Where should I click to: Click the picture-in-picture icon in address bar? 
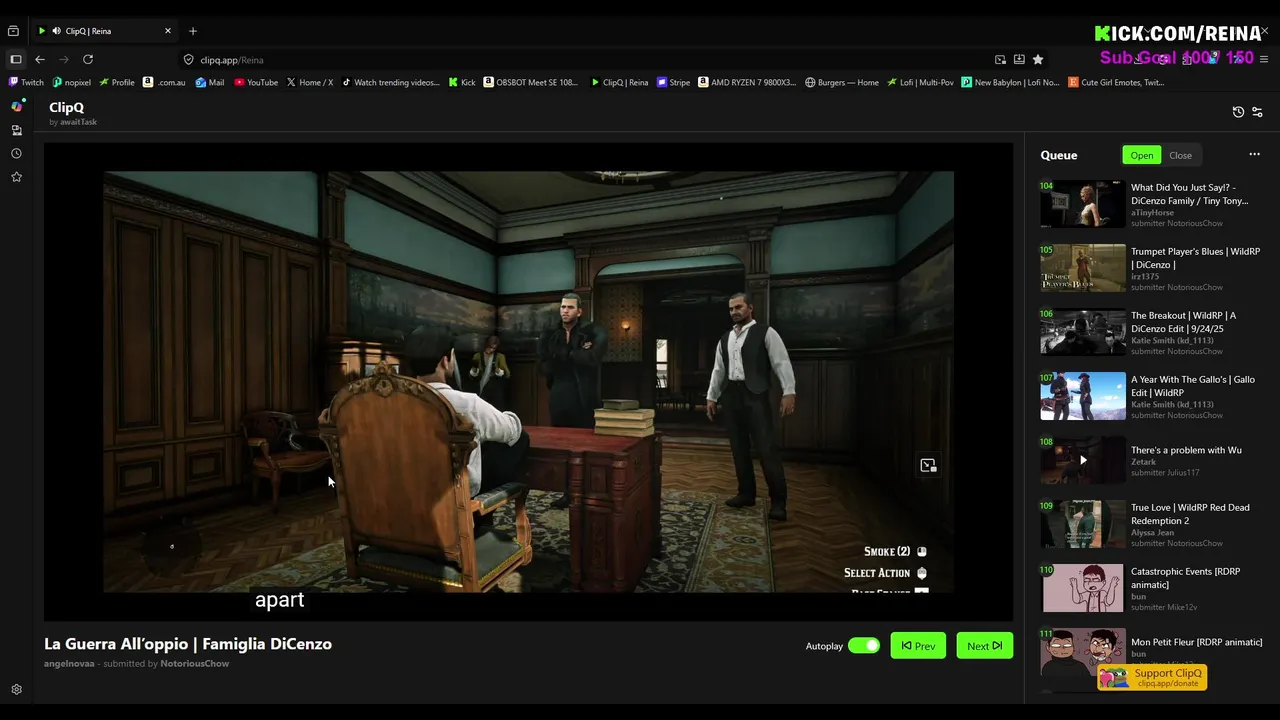1000,60
